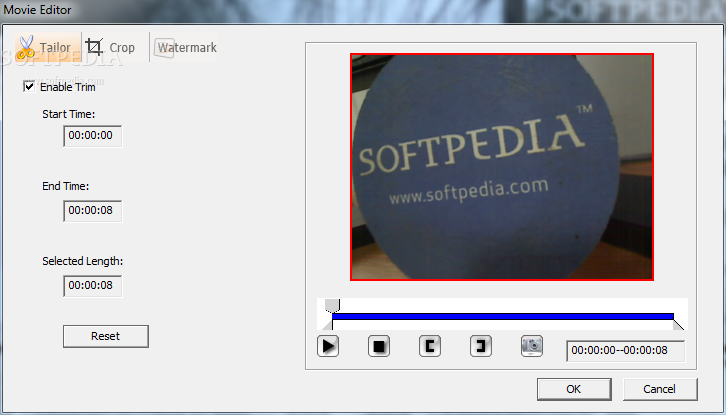Screen dimensions: 726x415
Task: Click the End Time field
Action: click(x=93, y=211)
